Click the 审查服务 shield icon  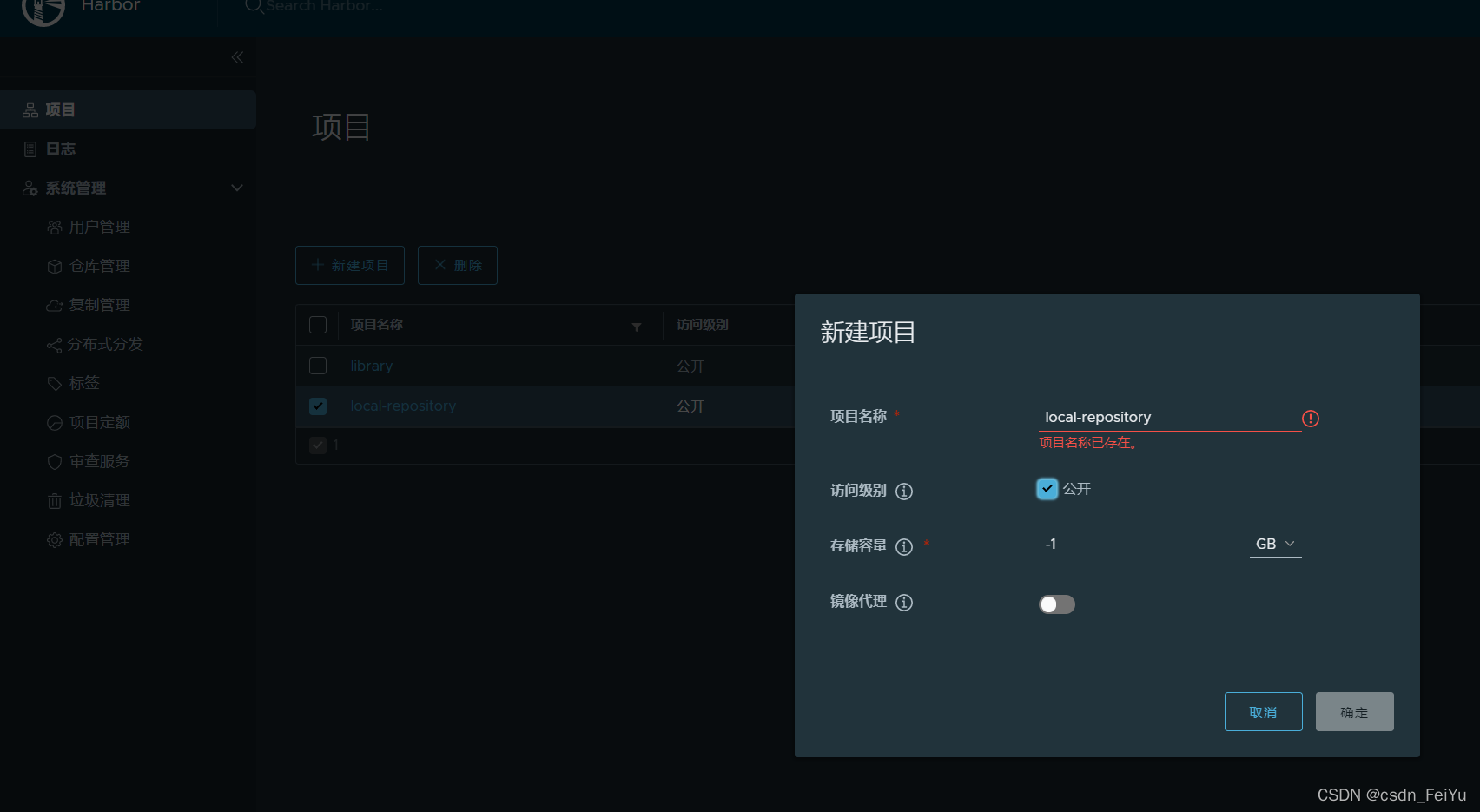(x=54, y=462)
